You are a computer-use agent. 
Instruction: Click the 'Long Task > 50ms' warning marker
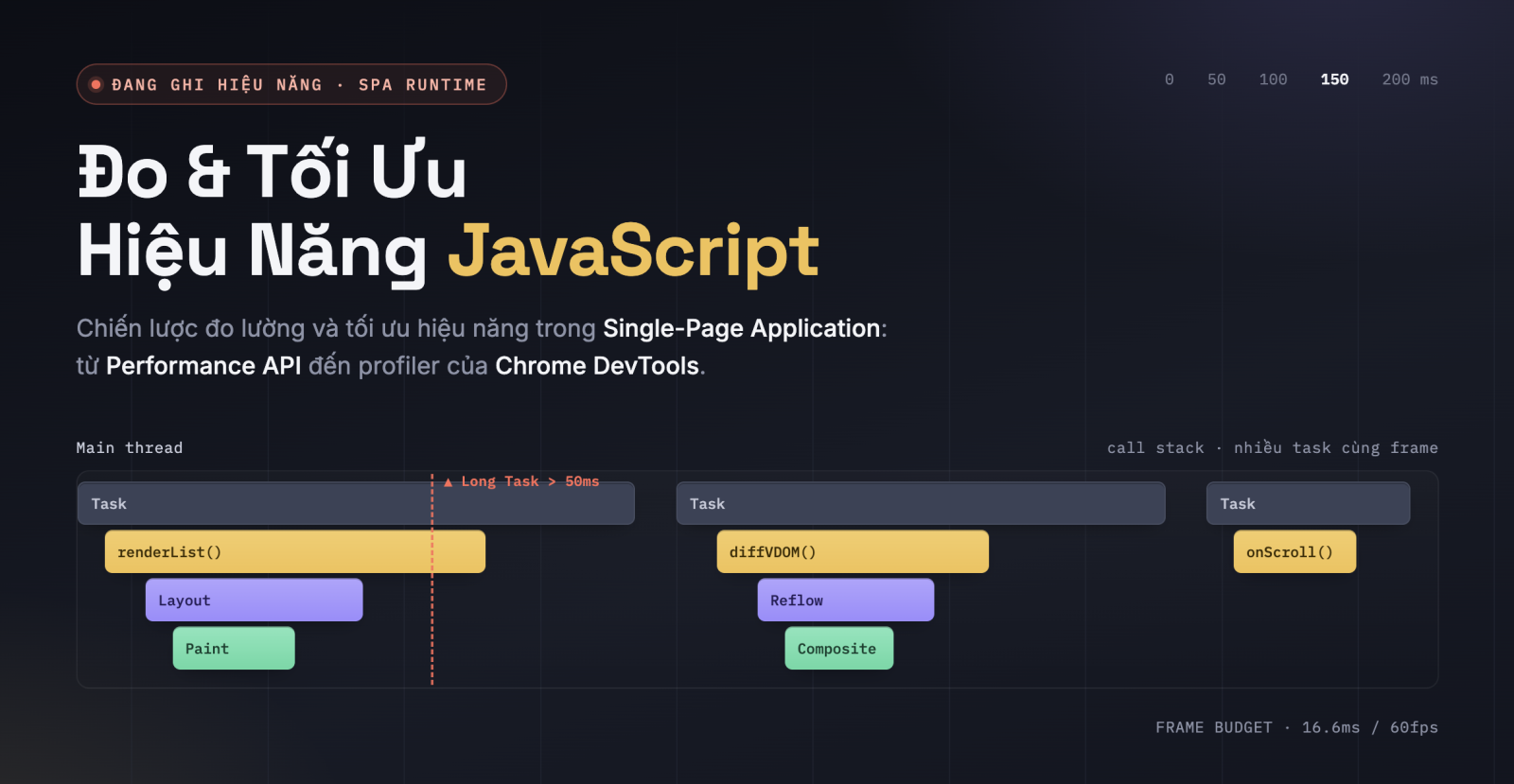[x=521, y=481]
